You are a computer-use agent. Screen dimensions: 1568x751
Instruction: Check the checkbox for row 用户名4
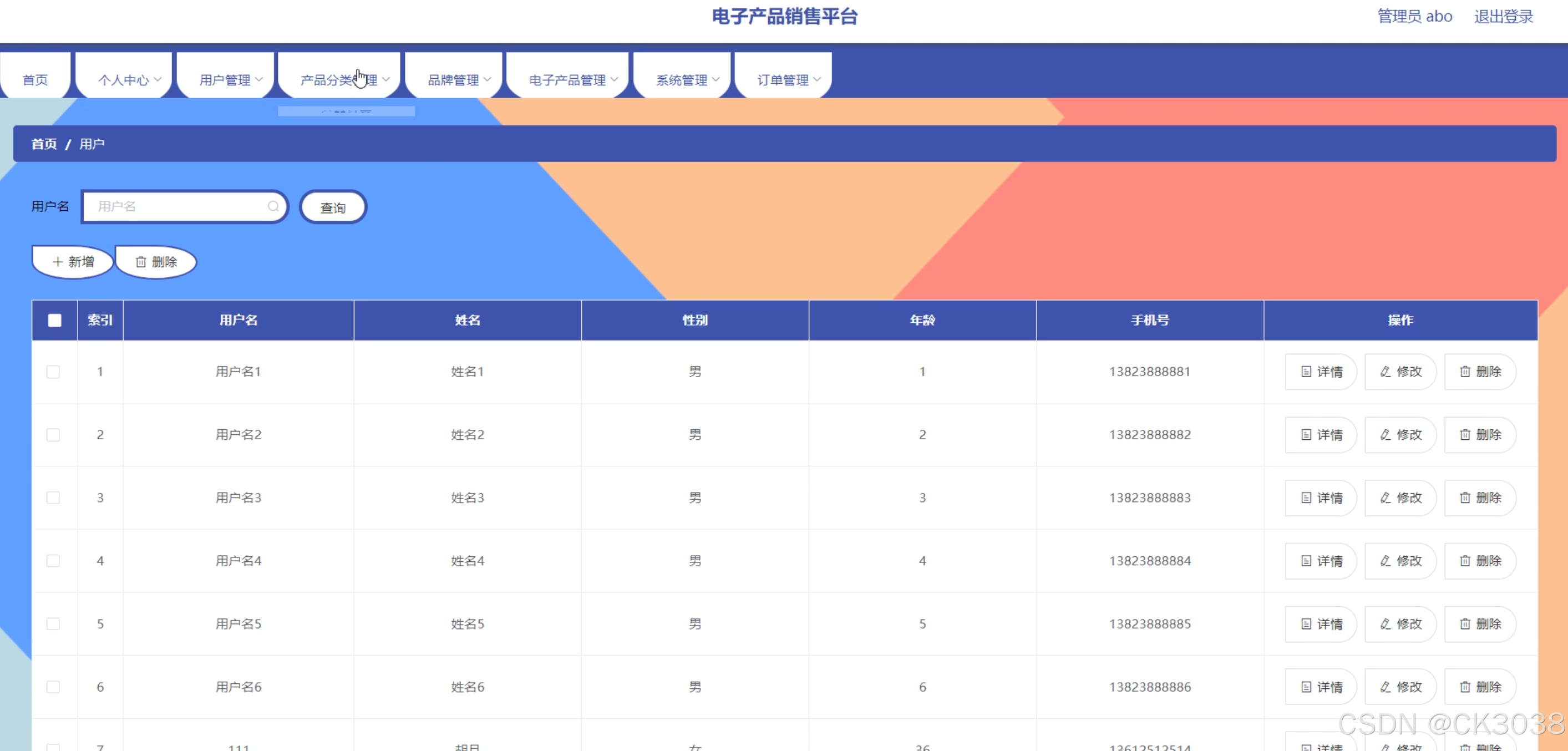54,561
